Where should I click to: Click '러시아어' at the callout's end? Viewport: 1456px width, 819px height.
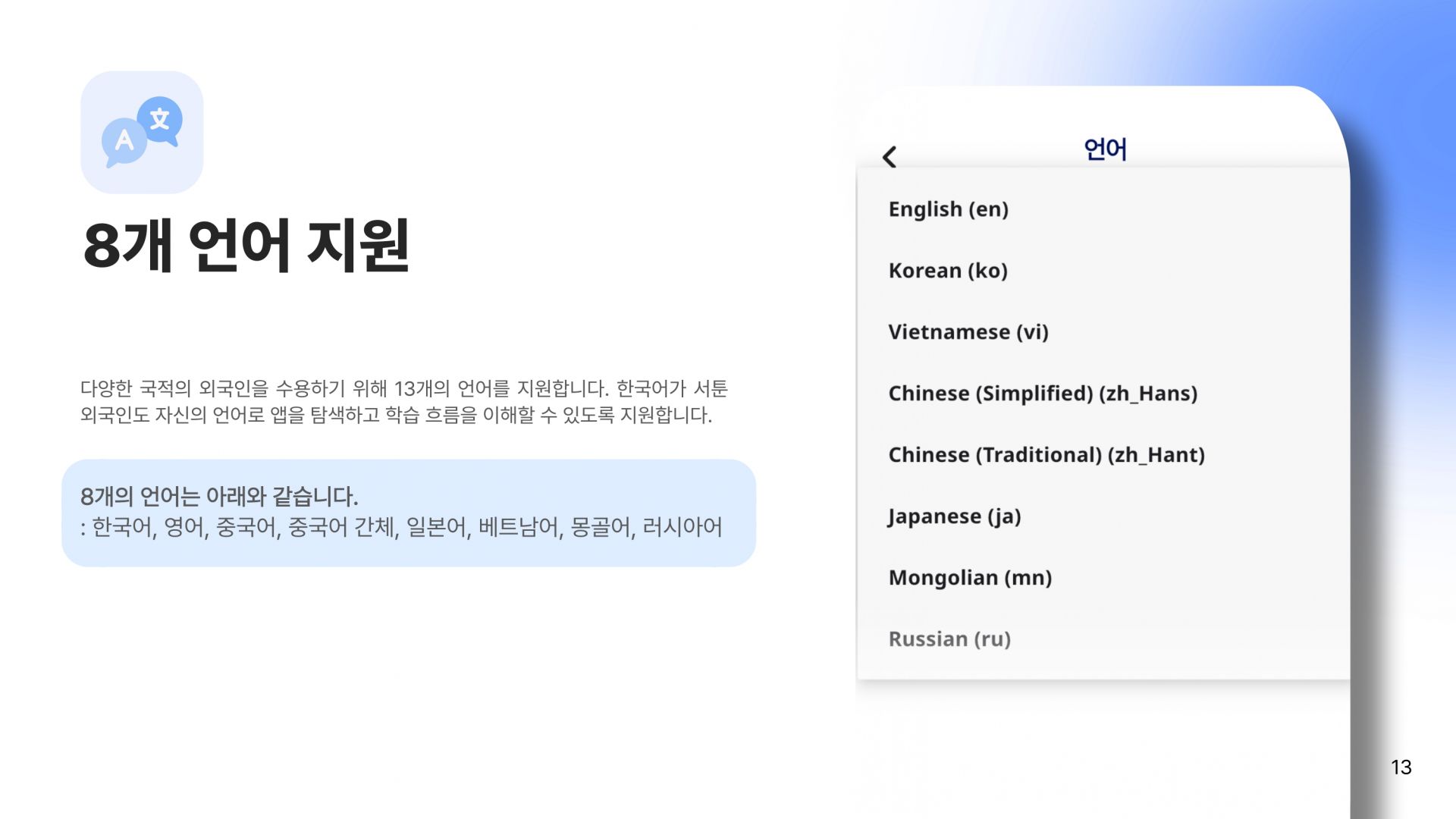click(682, 527)
